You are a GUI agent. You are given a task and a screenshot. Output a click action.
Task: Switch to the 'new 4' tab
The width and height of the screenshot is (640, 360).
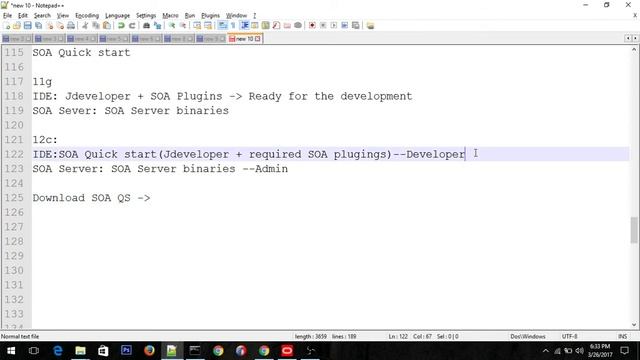tap(82, 39)
